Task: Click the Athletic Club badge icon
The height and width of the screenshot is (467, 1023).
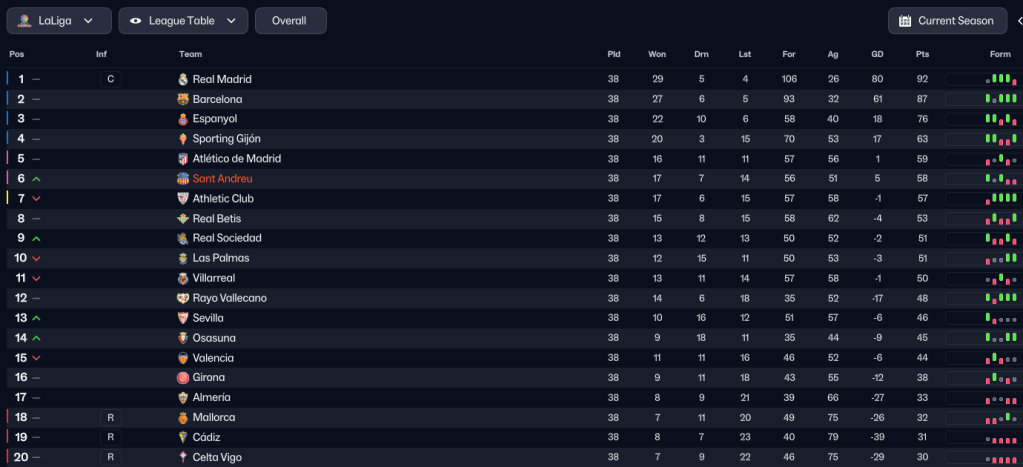Action: point(183,199)
